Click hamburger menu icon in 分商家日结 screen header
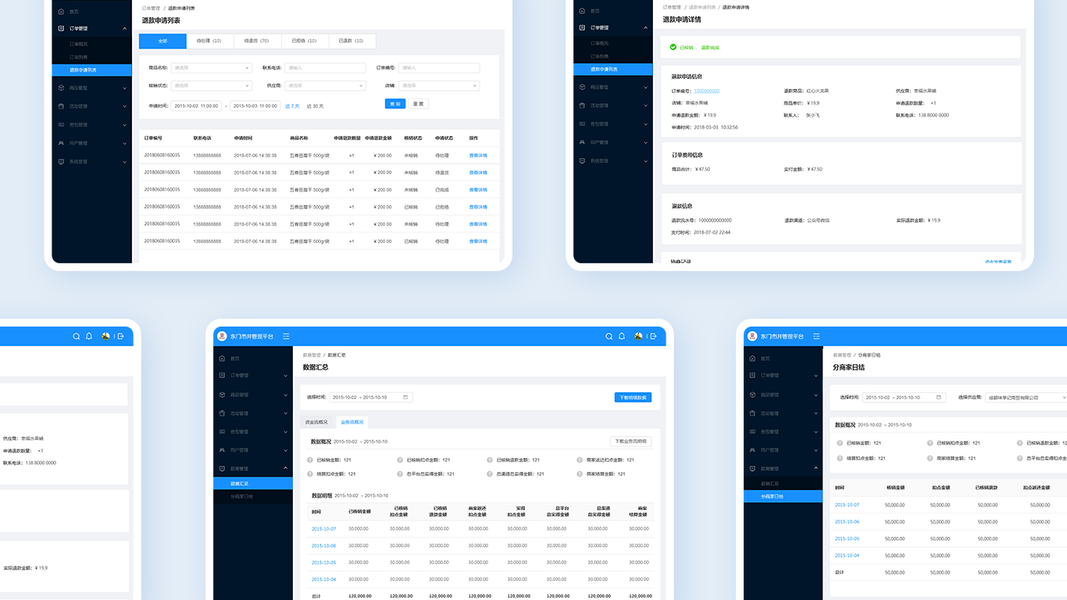This screenshot has height=600, width=1067. (x=816, y=336)
